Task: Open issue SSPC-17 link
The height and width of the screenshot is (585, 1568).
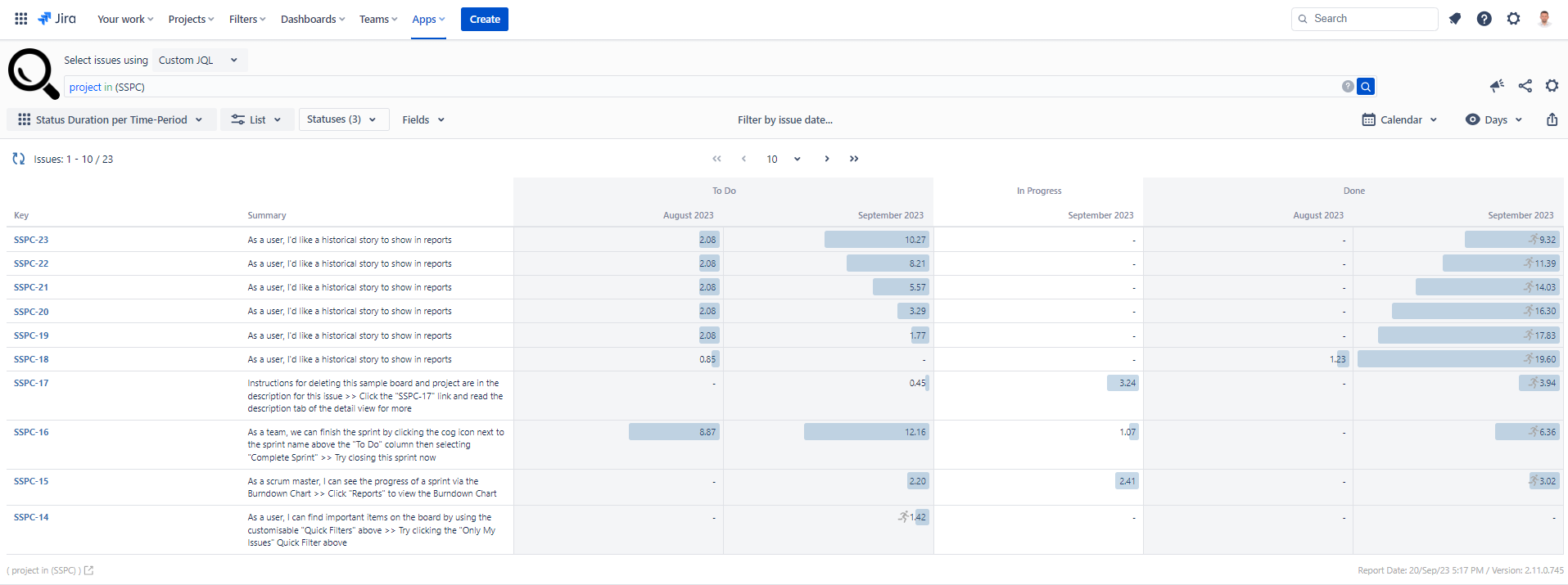Action: [31, 383]
